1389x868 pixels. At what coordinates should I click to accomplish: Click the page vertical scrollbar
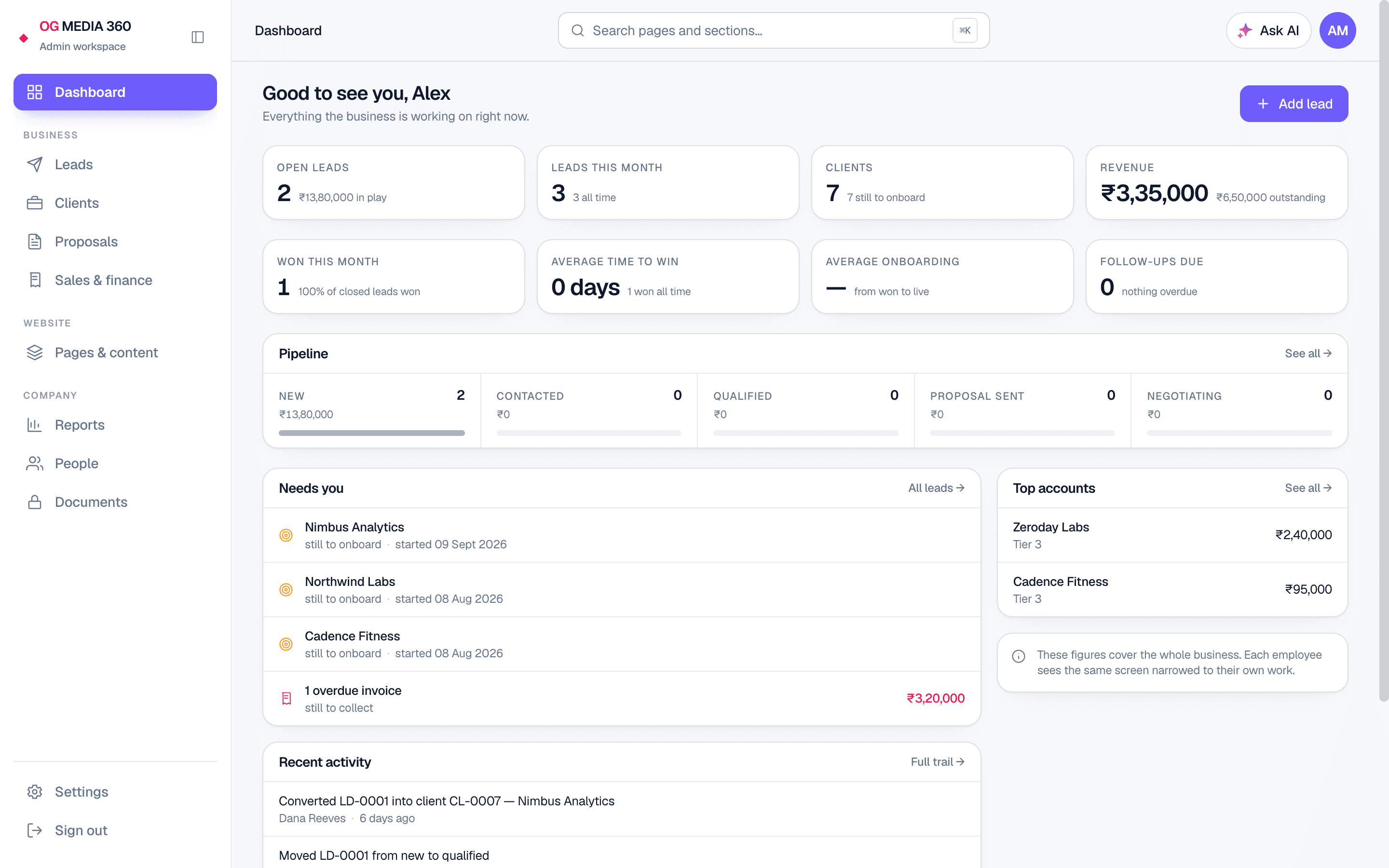[x=1384, y=350]
